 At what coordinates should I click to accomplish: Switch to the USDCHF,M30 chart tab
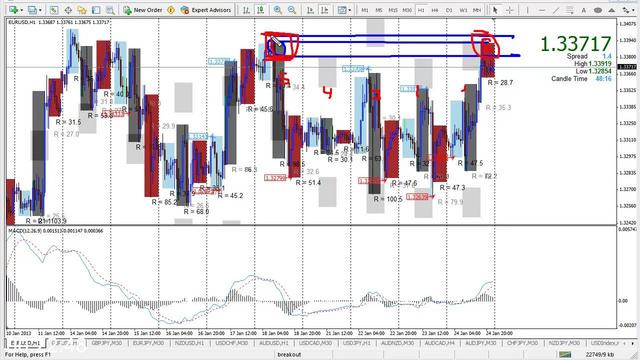click(x=231, y=343)
